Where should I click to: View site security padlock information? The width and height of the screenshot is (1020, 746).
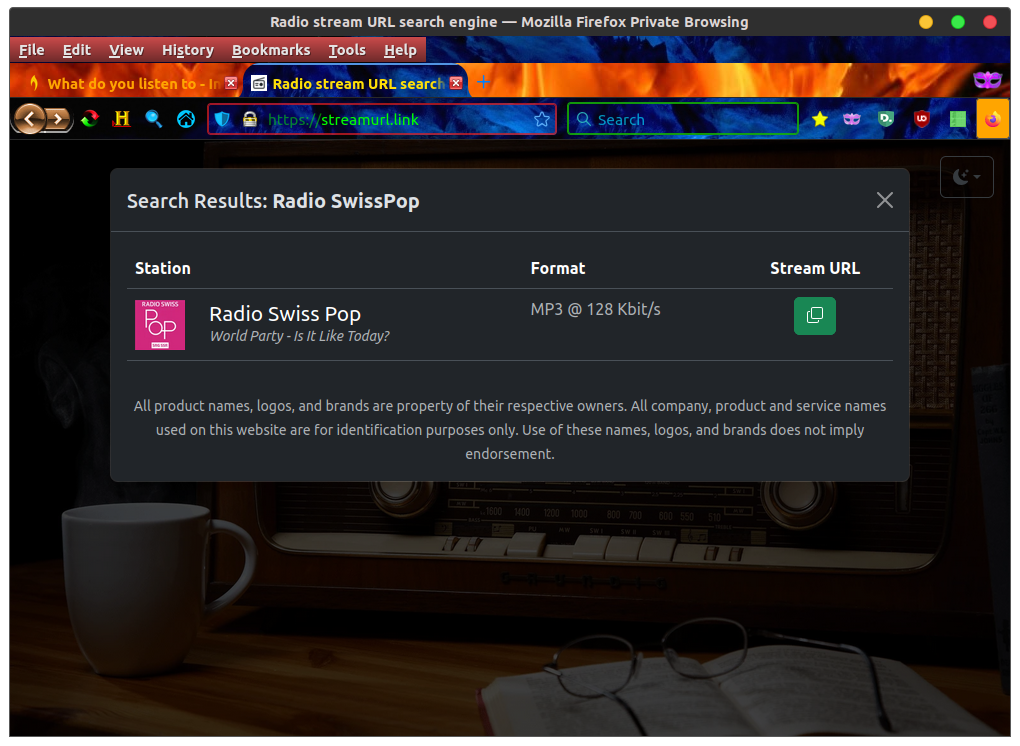tap(250, 120)
